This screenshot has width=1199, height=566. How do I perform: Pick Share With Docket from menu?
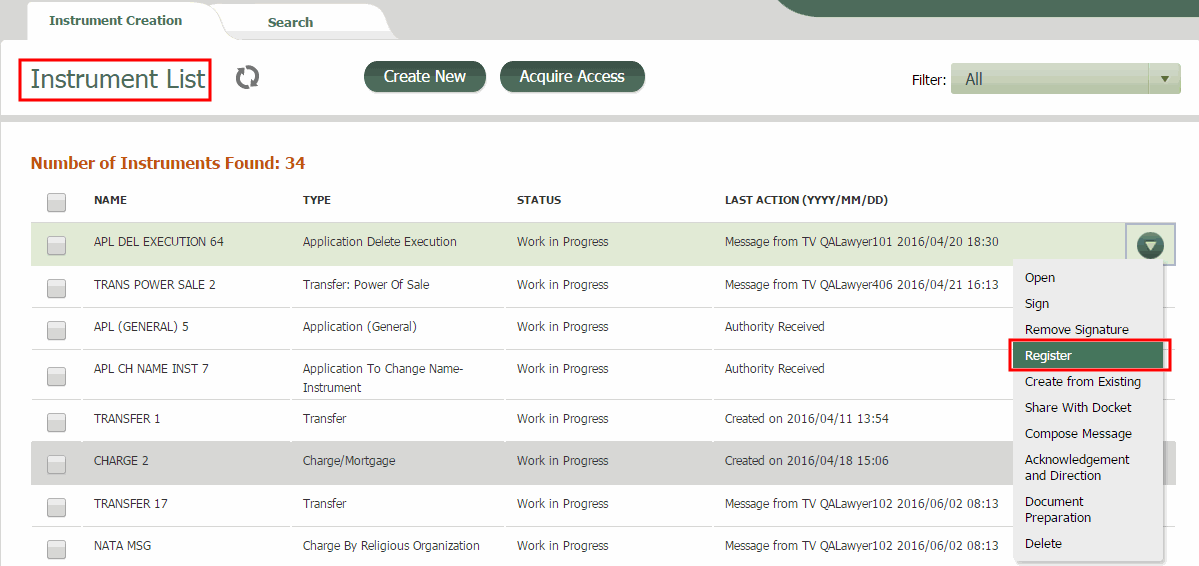1078,408
